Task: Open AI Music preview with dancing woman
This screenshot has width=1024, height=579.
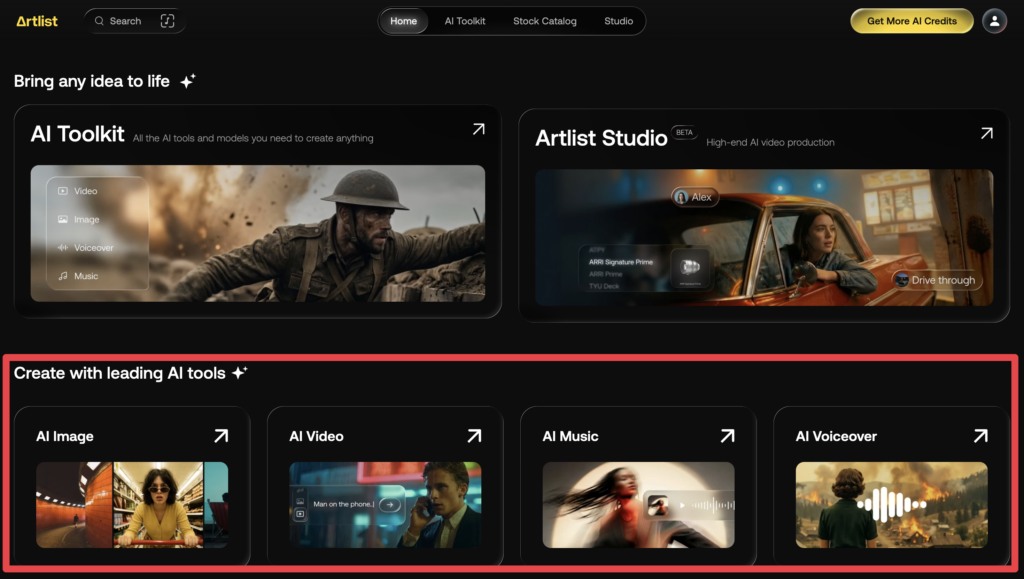Action: coord(638,505)
